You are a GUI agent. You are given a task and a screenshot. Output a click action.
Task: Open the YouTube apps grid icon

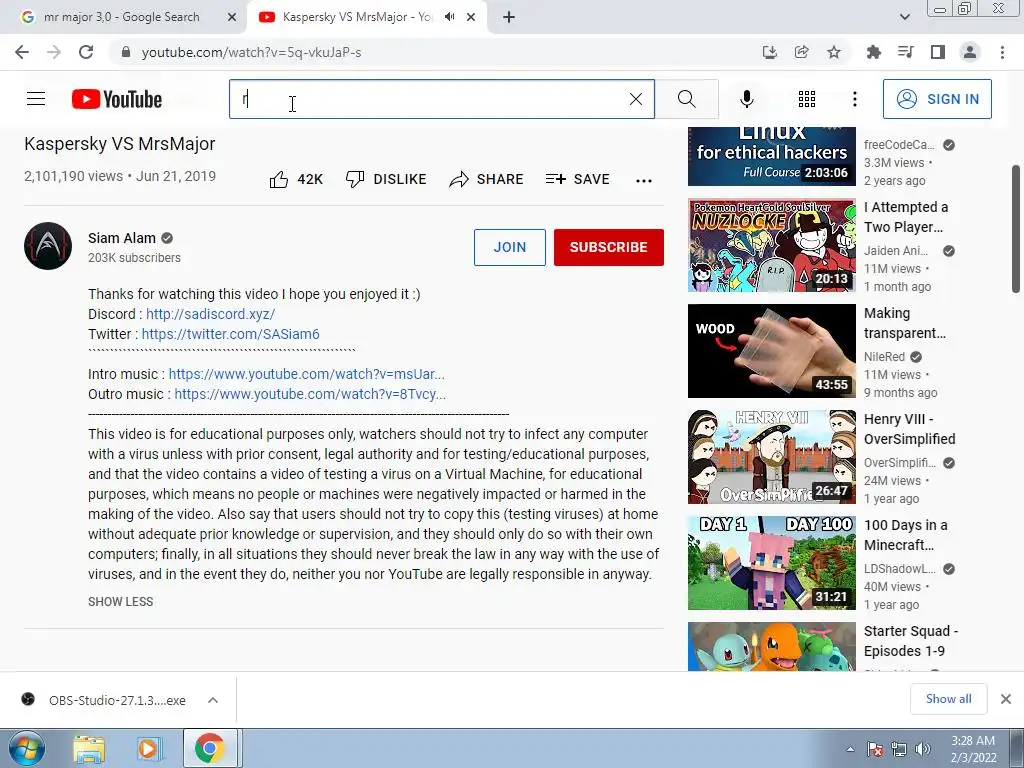pyautogui.click(x=807, y=99)
